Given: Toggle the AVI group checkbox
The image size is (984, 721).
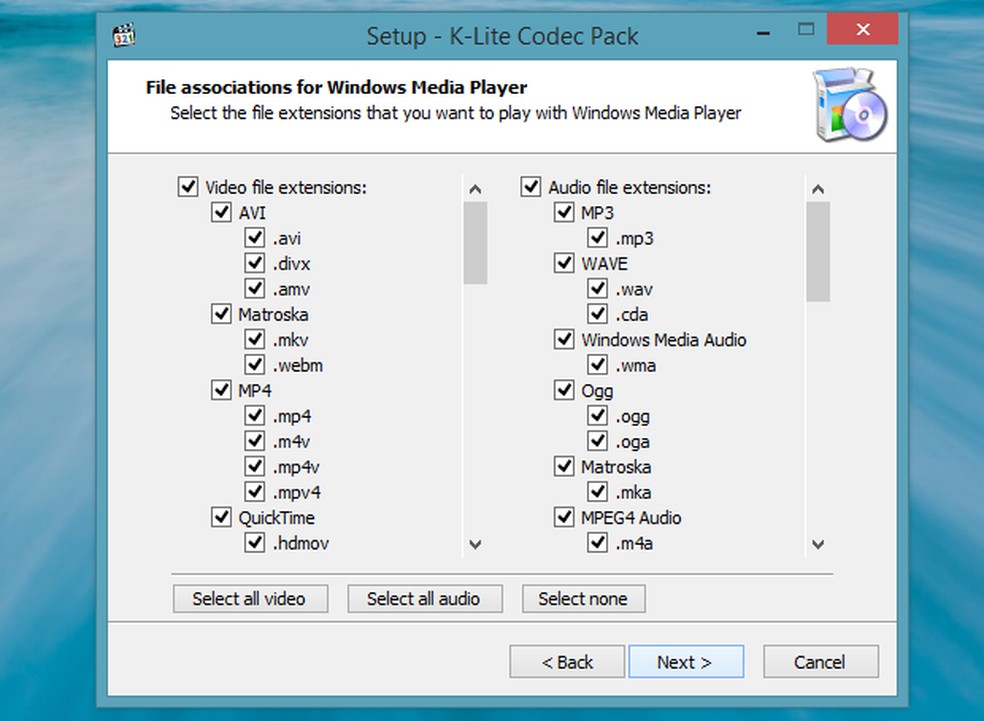Looking at the screenshot, I should [x=221, y=212].
